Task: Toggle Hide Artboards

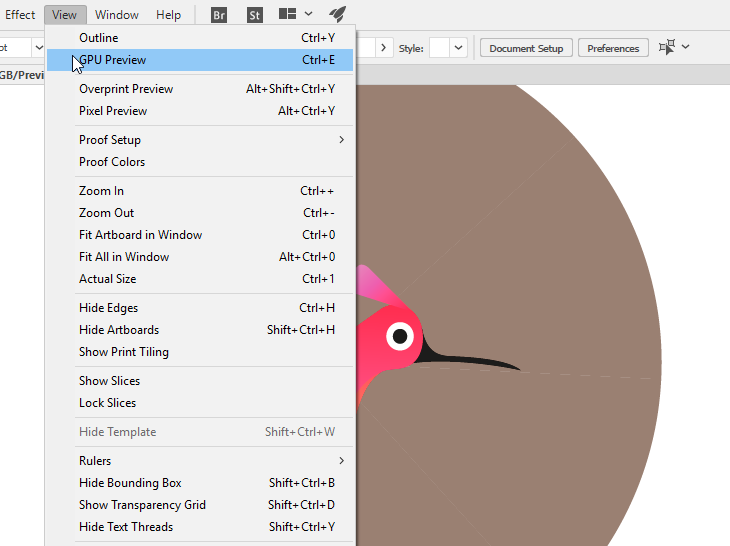Action: pyautogui.click(x=200, y=330)
